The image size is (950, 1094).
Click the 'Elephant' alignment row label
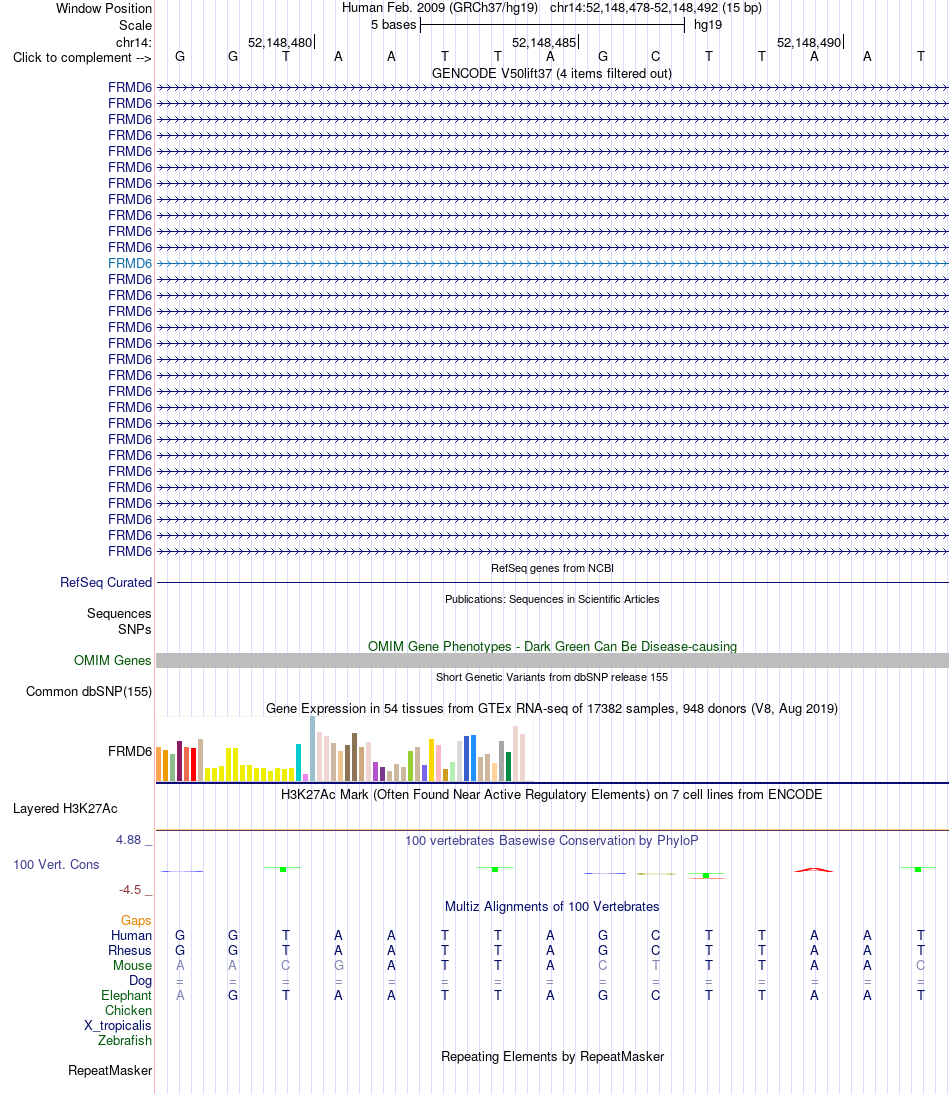(126, 996)
